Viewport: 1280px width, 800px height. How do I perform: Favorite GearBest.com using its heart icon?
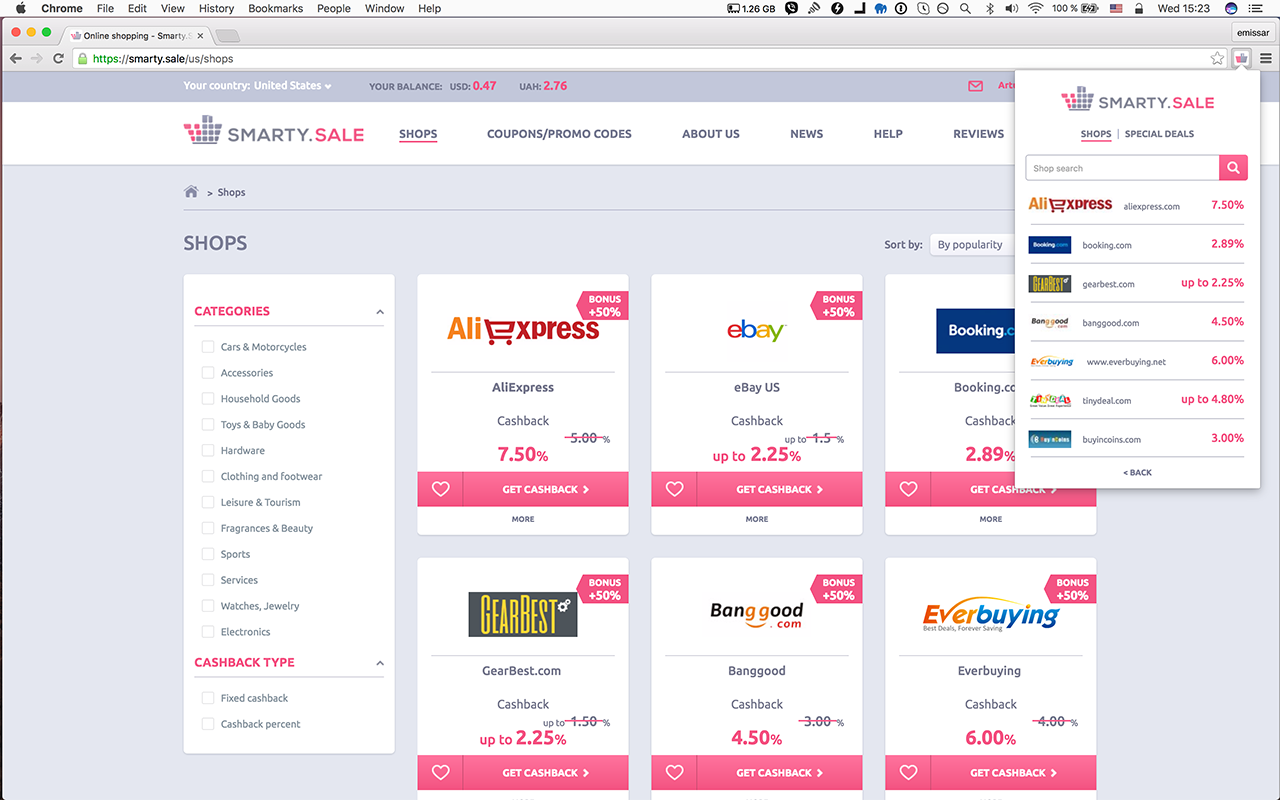click(x=440, y=772)
